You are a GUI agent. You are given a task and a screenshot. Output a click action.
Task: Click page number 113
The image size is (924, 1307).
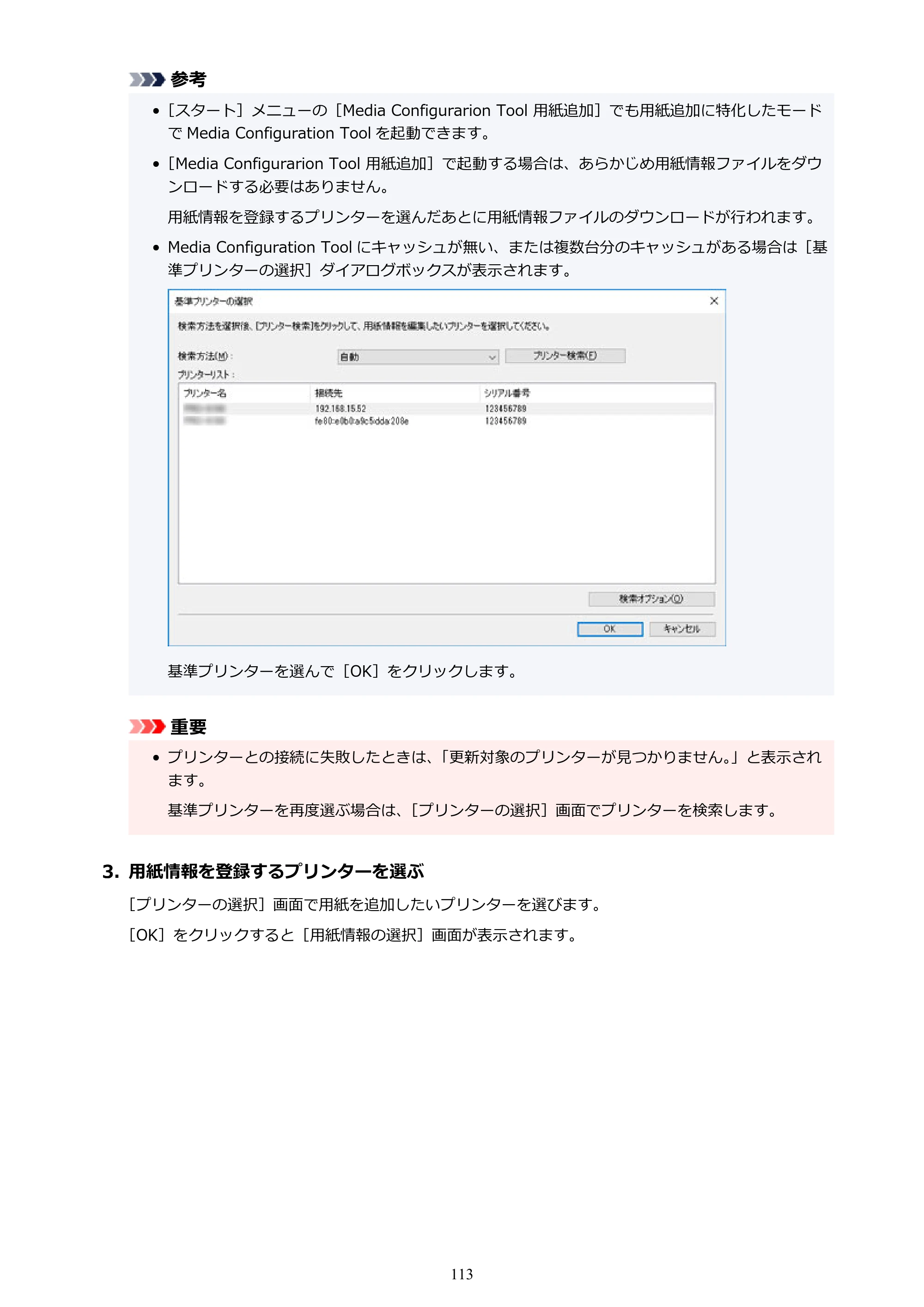(x=462, y=1274)
